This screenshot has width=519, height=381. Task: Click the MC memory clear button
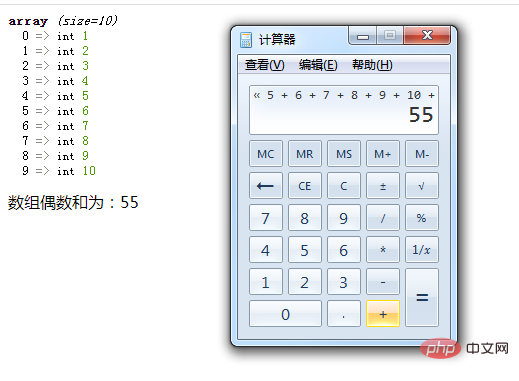pos(266,154)
